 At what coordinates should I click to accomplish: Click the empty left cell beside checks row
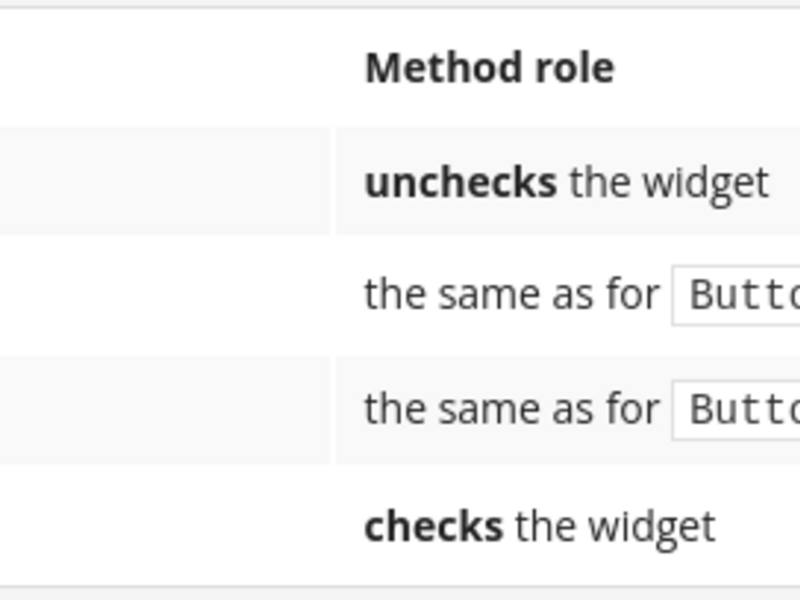[165, 525]
